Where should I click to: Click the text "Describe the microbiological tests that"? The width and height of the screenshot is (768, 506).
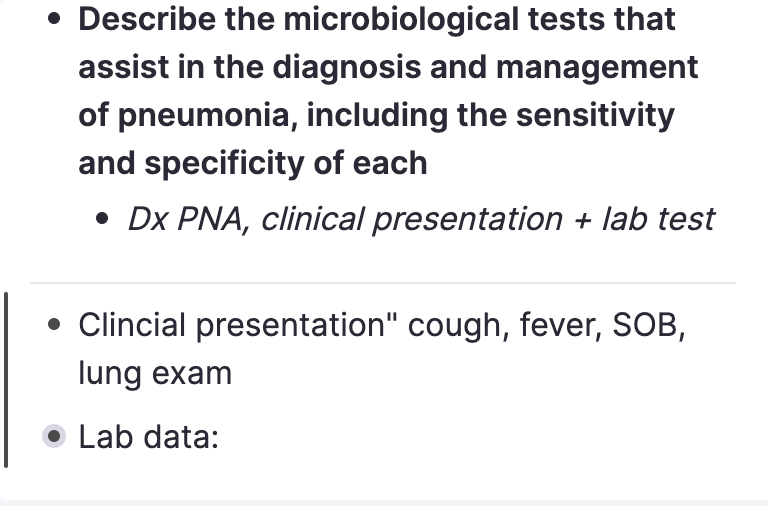tap(377, 20)
